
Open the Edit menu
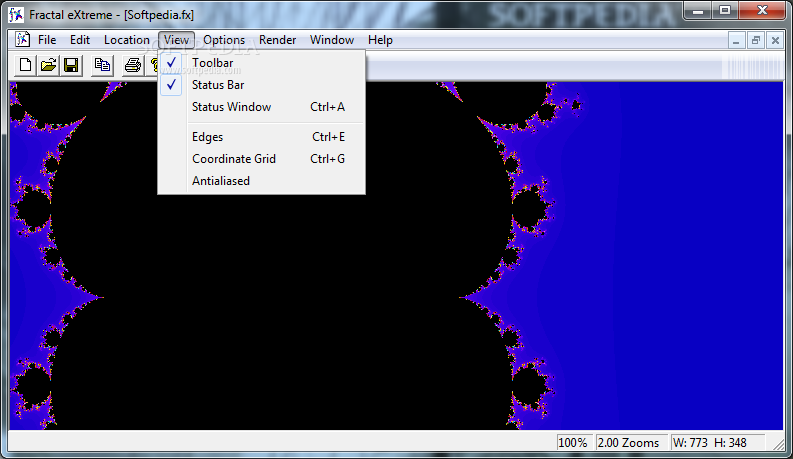point(80,40)
